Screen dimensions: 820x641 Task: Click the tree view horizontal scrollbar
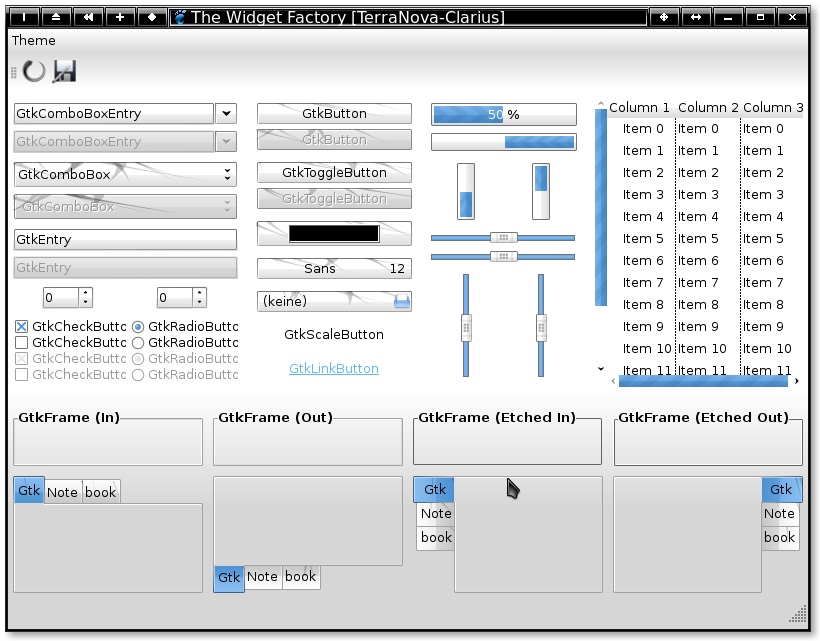(703, 381)
